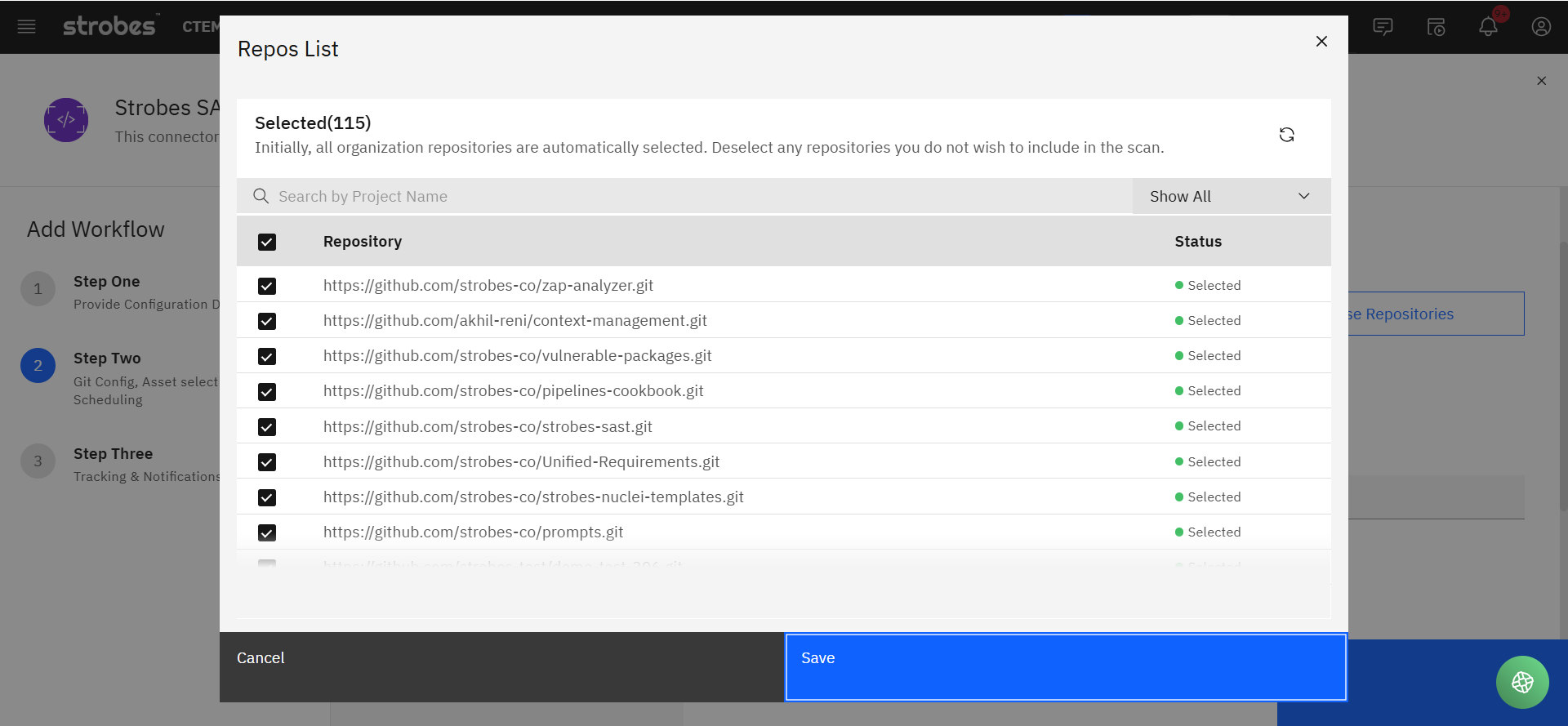Image resolution: width=1568 pixels, height=726 pixels.
Task: Uncheck the prompts.git repository
Action: 267,532
